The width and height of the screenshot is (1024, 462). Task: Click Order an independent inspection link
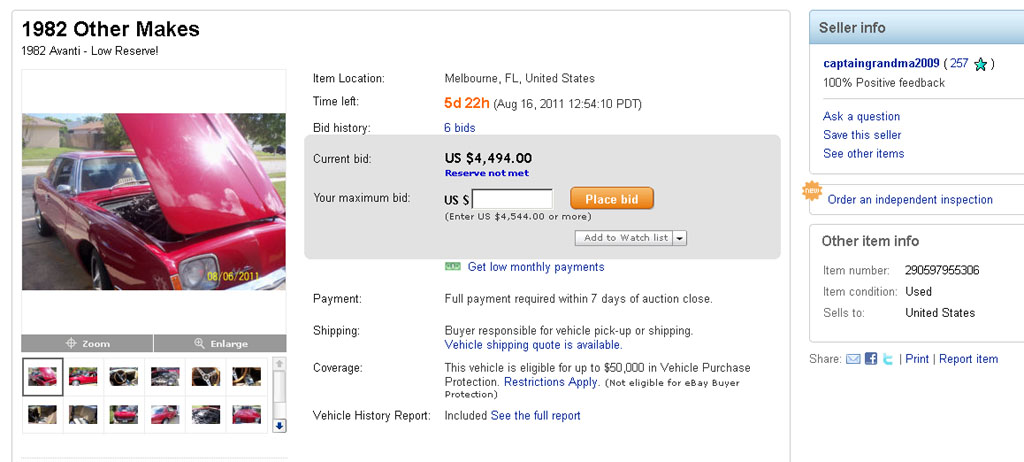point(909,199)
